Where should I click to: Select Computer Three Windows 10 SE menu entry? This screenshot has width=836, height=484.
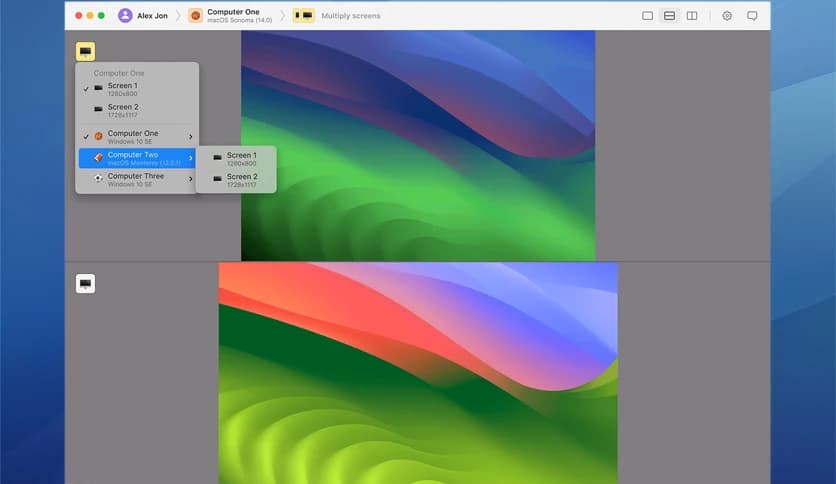[138, 180]
